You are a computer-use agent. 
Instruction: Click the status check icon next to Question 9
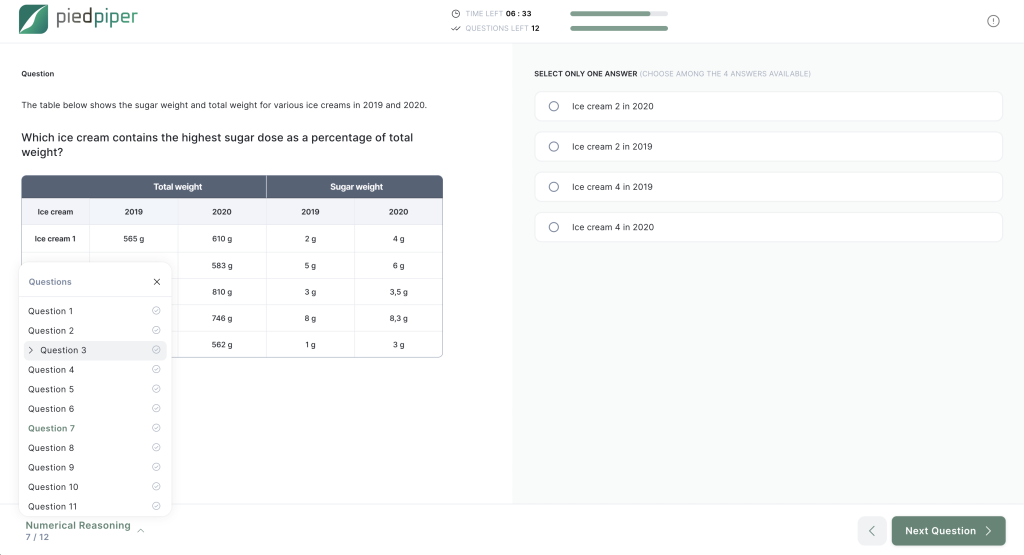[x=156, y=467]
